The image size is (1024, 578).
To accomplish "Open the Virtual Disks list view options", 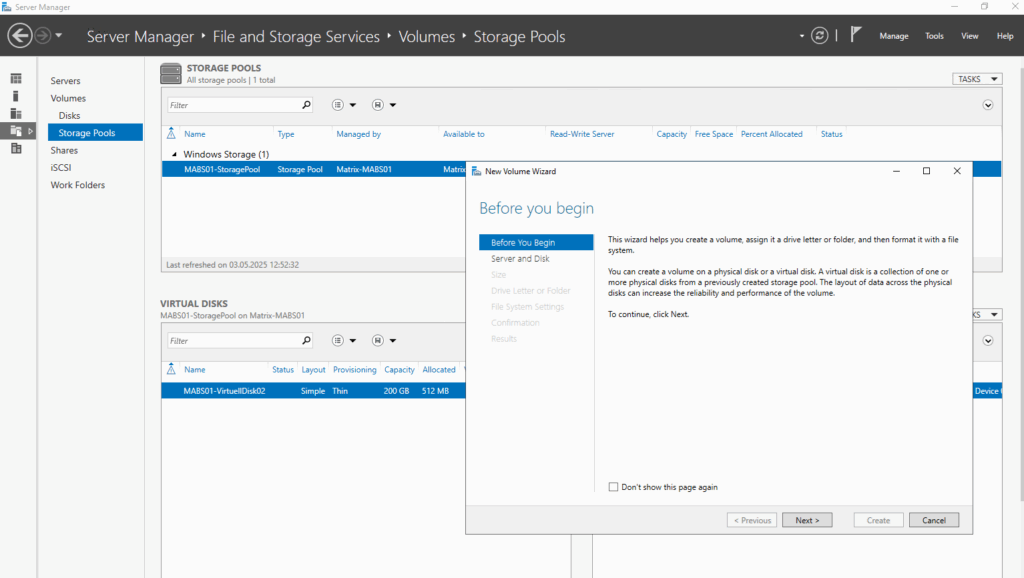I will [x=344, y=340].
